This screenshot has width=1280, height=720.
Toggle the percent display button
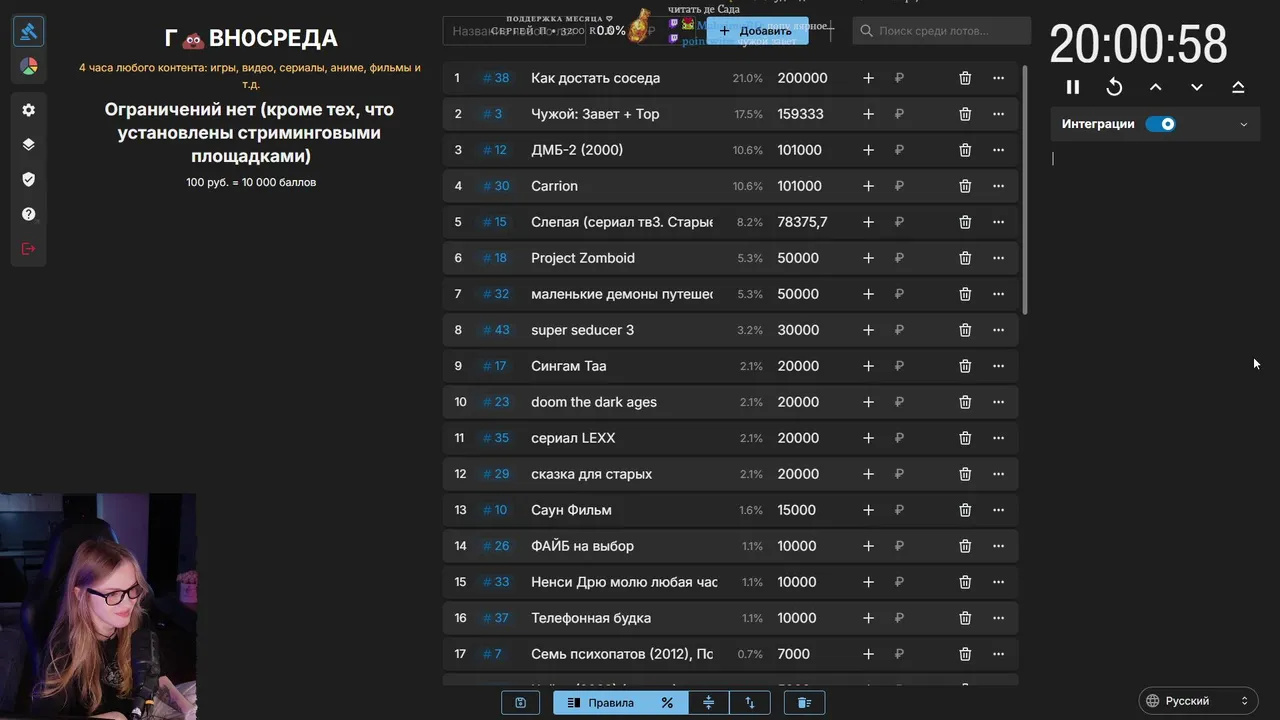tap(667, 703)
